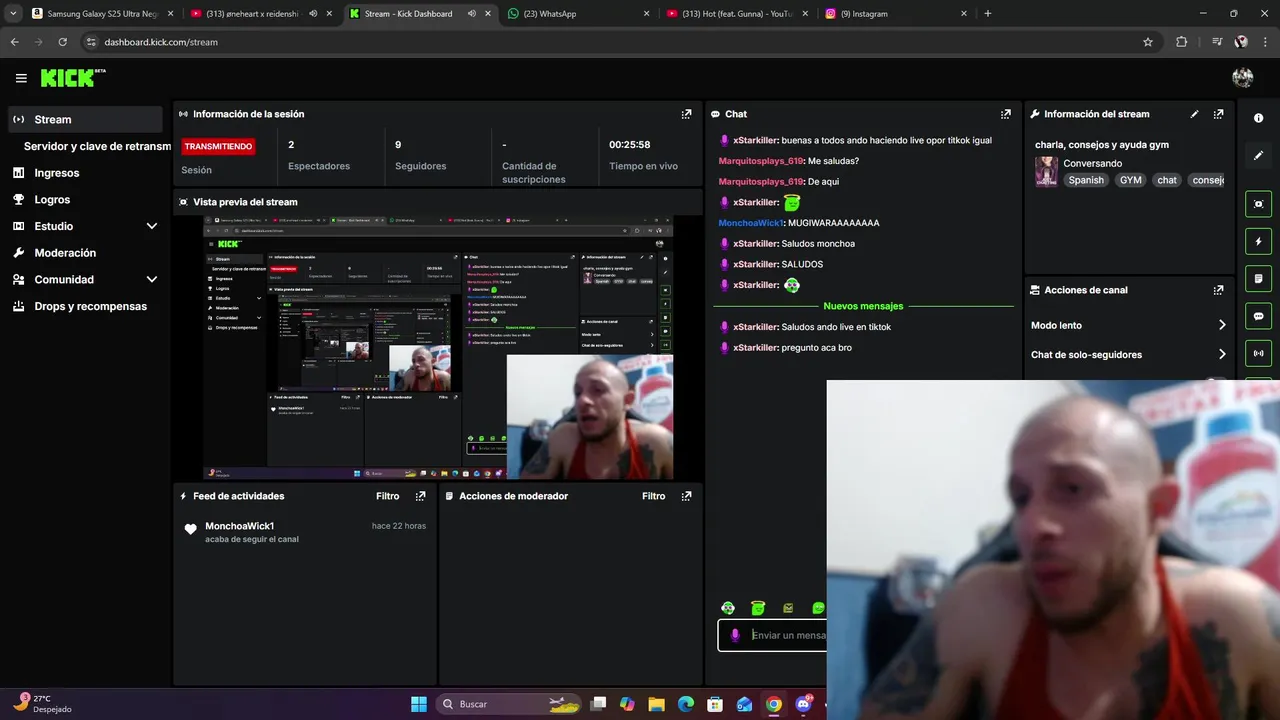Click MonchoaWick1 in activity feed

tap(239, 526)
